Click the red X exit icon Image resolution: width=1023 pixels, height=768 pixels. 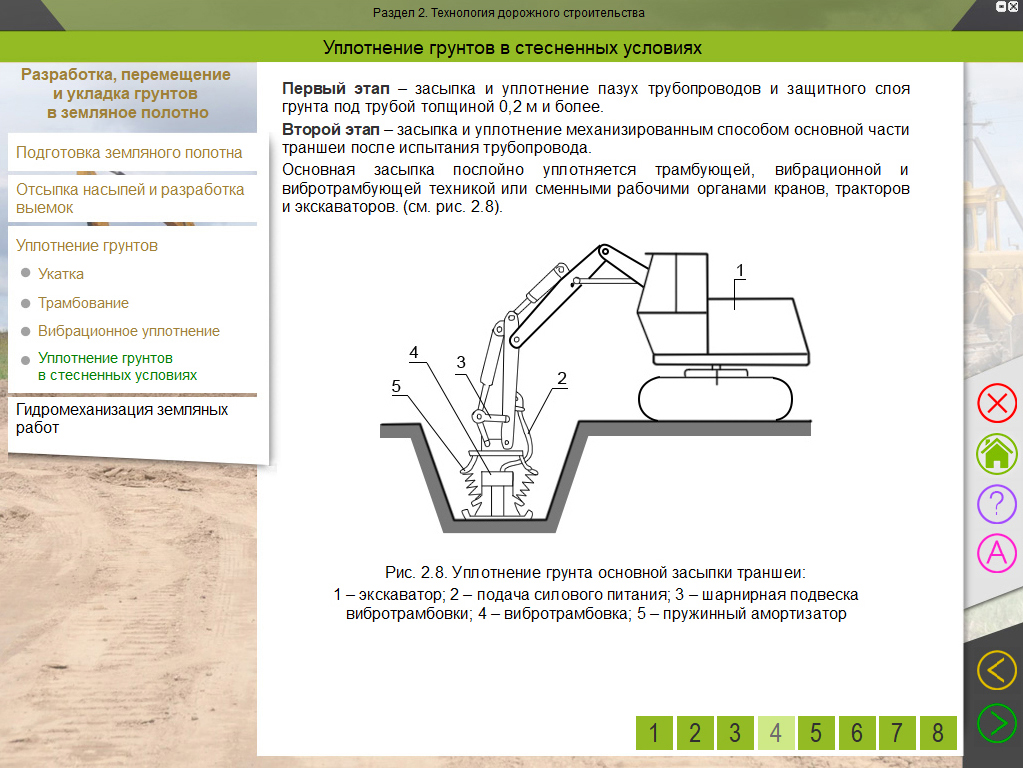[996, 404]
